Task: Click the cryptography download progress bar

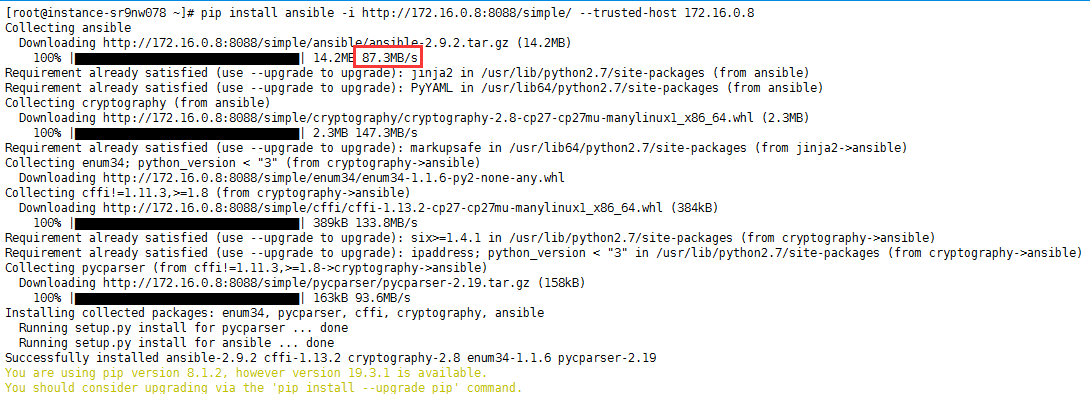Action: 188,132
